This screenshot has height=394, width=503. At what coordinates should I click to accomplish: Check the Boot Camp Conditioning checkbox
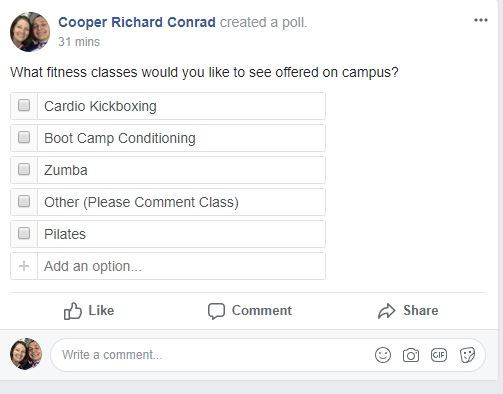coord(24,137)
